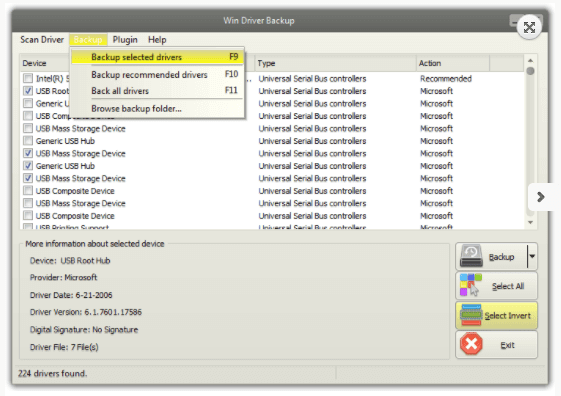Click the Digital Signature: No Signature text
Viewport: 561px width, 396px height.
click(x=84, y=329)
